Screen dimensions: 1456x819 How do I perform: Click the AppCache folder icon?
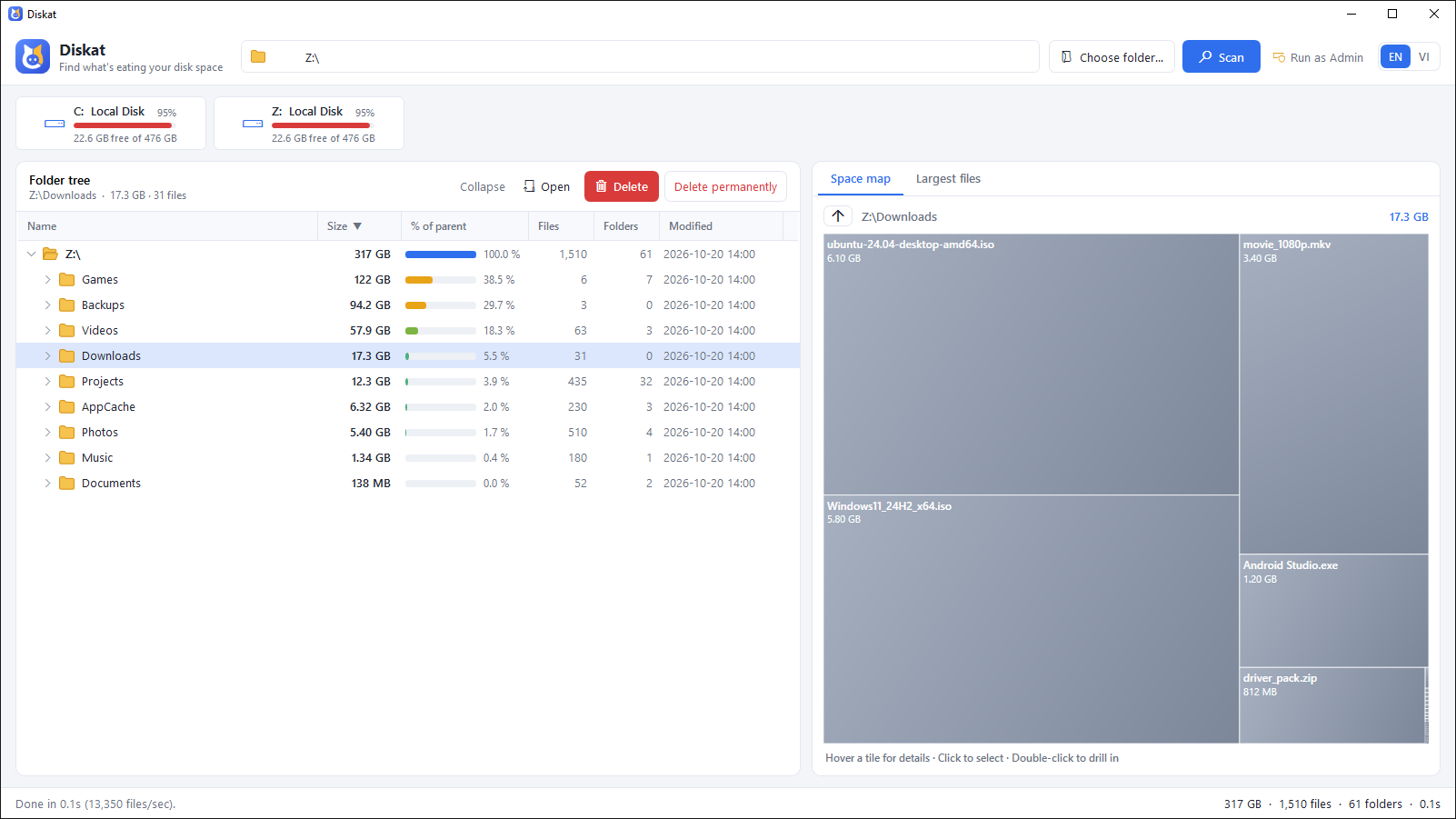(67, 406)
